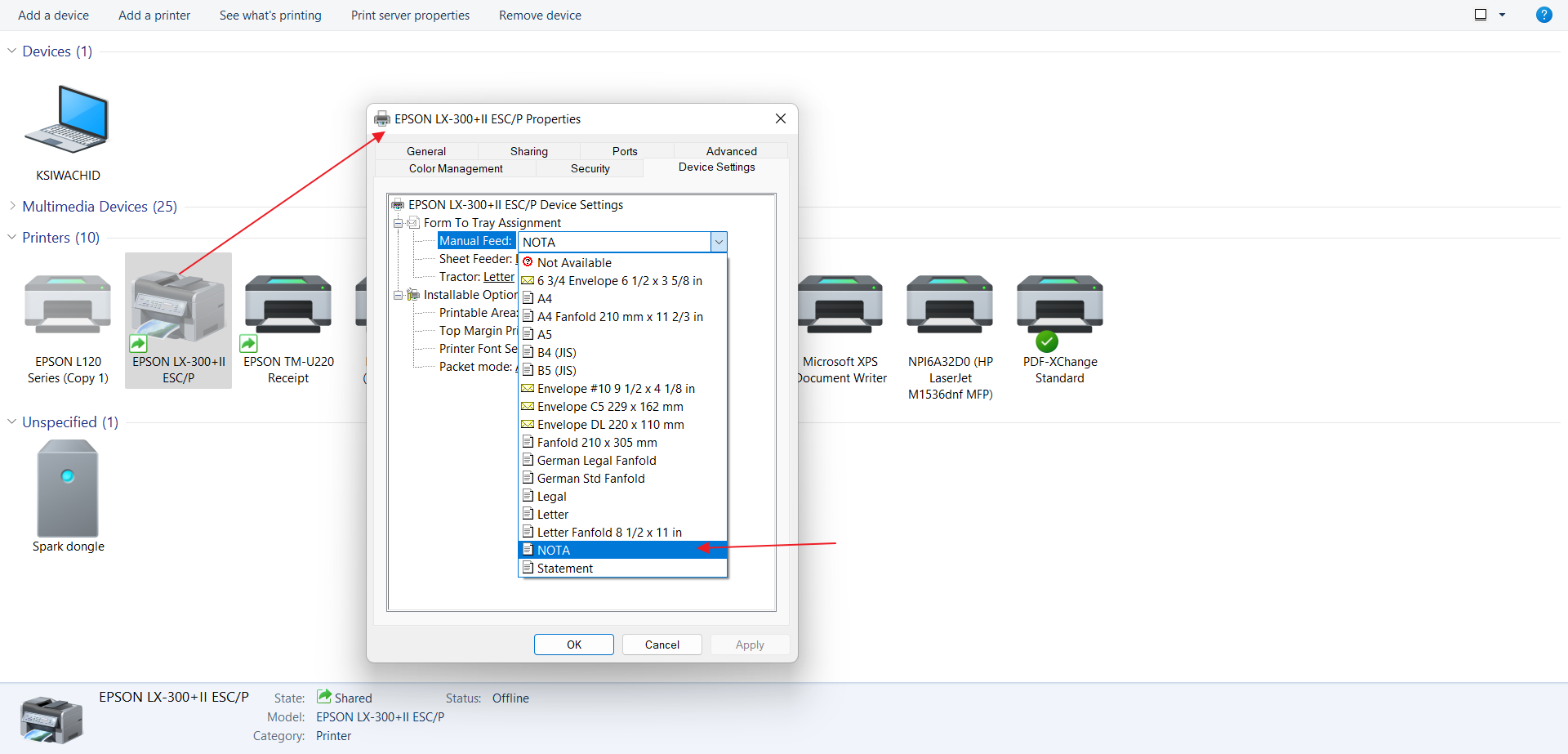Choose A4 from the paper list
Screen dimensions: 1568x754
622,299
